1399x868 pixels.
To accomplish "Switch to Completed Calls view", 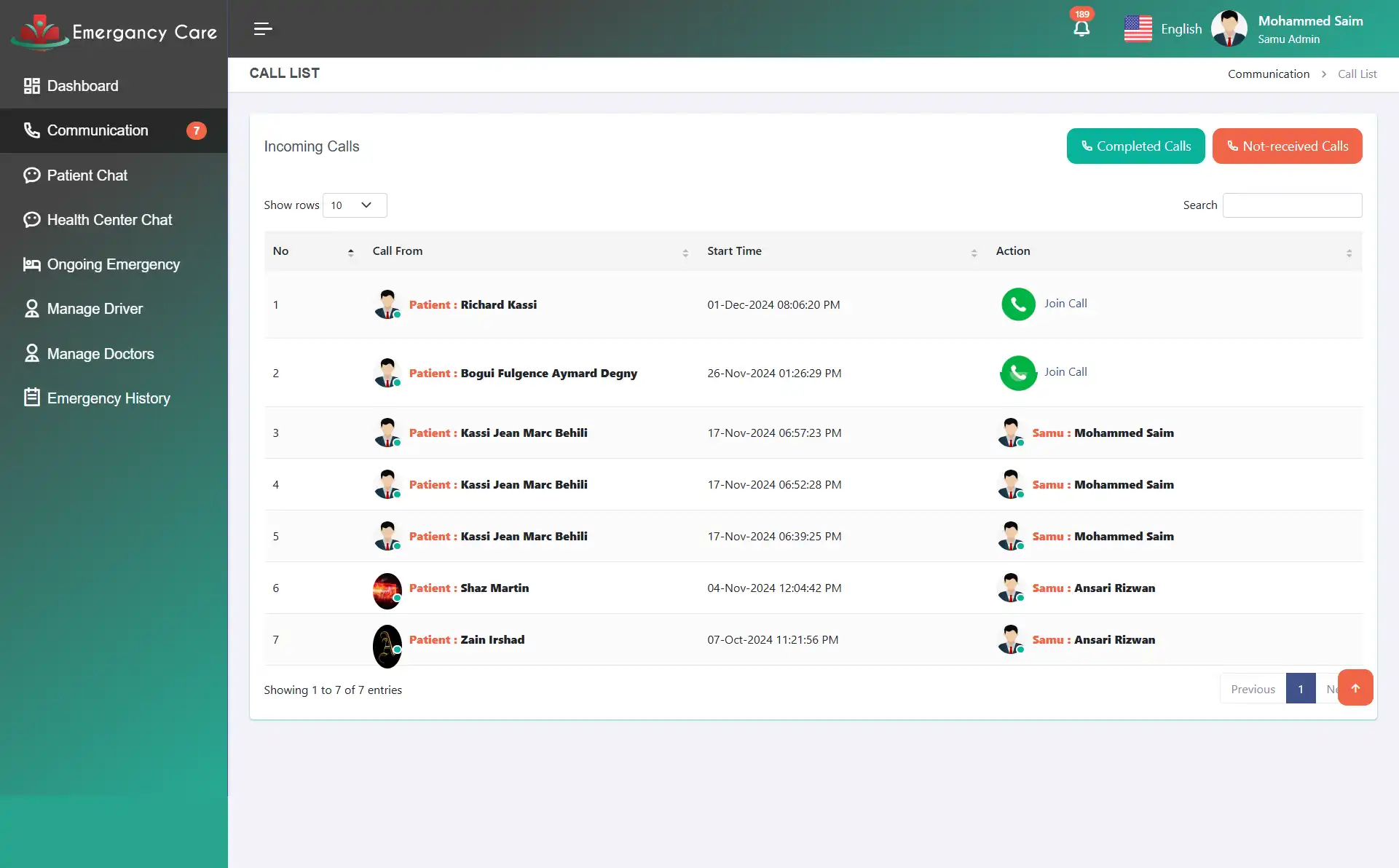I will [1135, 146].
